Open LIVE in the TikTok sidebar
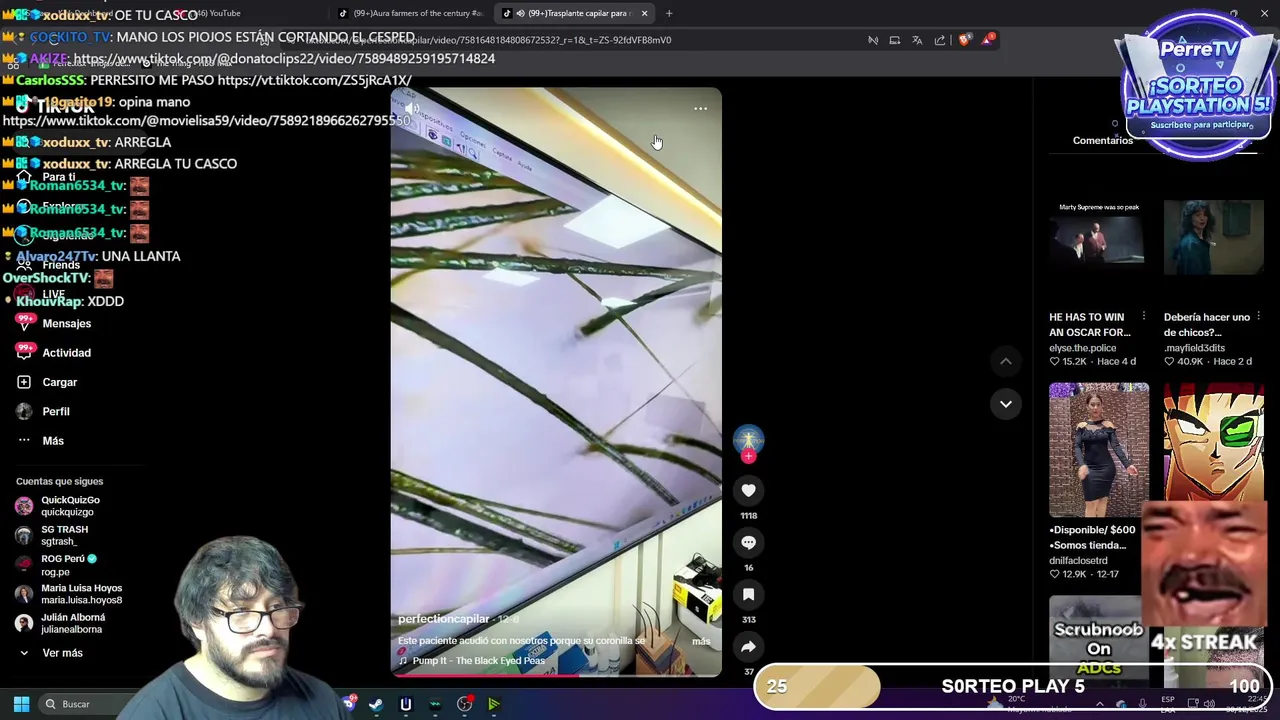1280x720 pixels. [x=53, y=294]
